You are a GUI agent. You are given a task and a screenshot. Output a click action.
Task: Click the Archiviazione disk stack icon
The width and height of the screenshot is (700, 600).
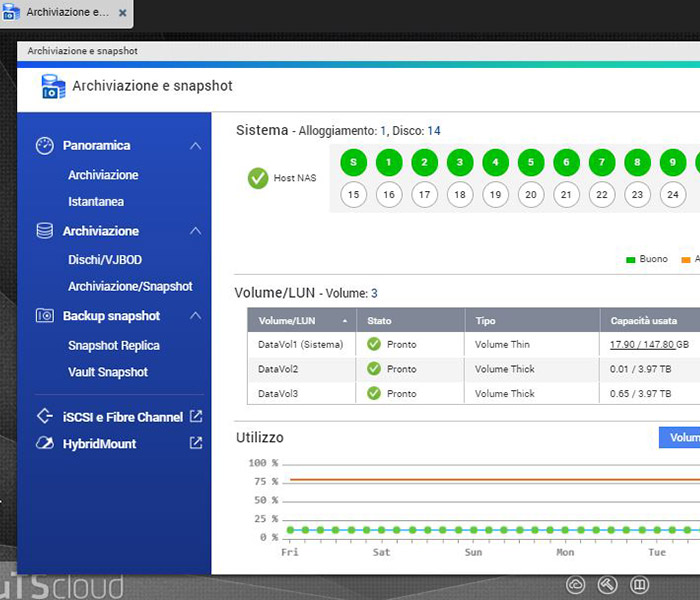click(x=44, y=231)
